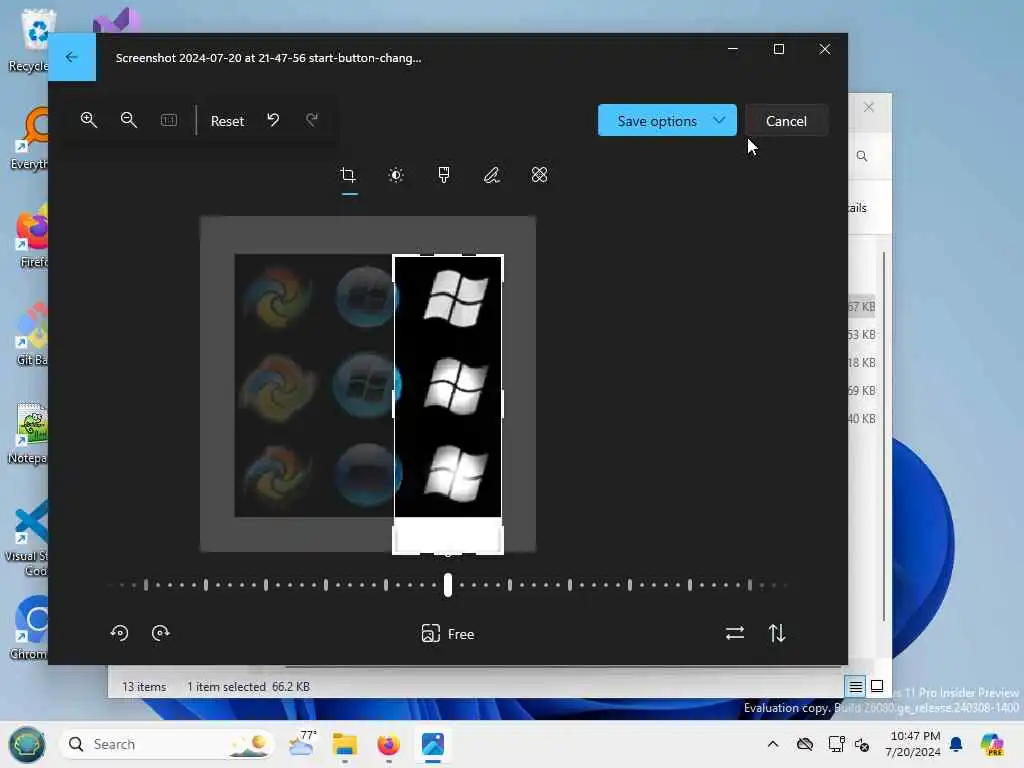The width and height of the screenshot is (1024, 768).
Task: Switch File Explorer to details view
Action: (x=855, y=686)
